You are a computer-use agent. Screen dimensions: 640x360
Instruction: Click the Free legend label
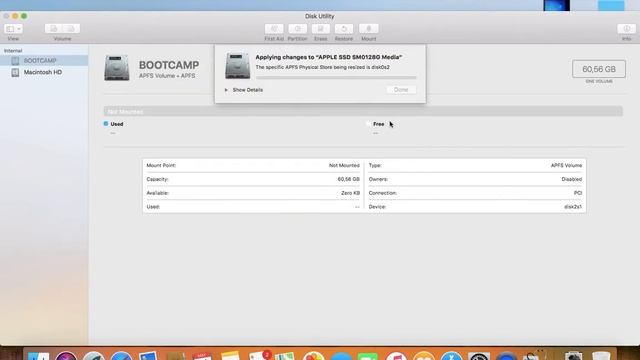click(x=378, y=124)
